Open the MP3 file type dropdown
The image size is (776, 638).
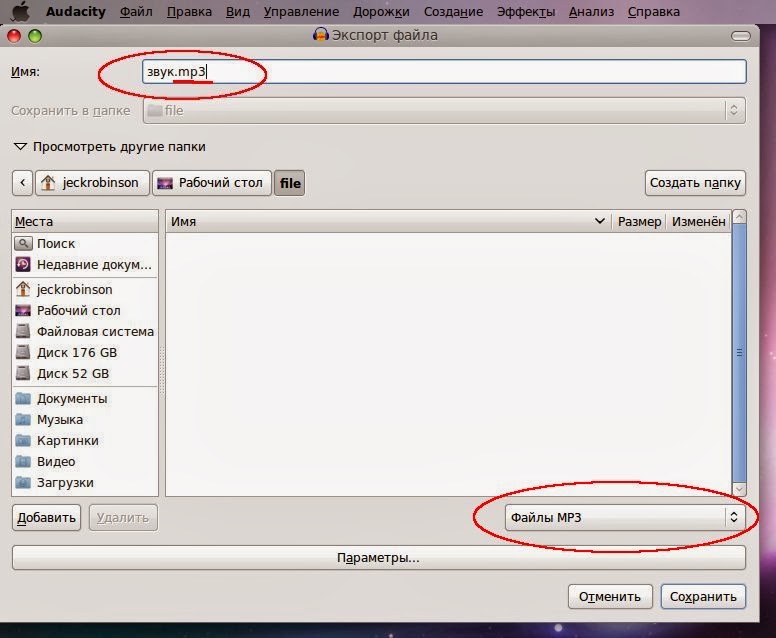[x=625, y=517]
